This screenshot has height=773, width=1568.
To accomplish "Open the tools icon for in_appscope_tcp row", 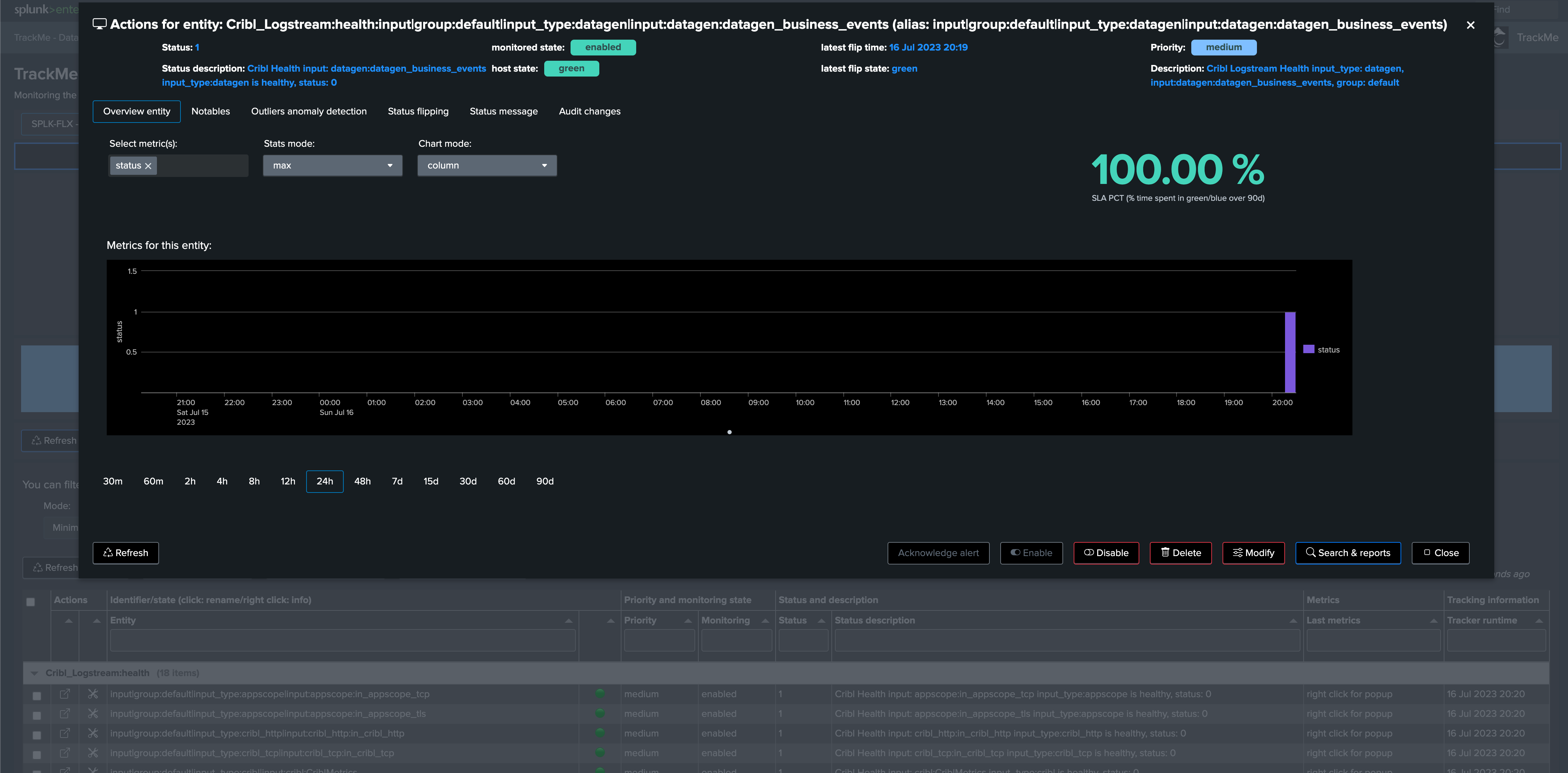I will (x=93, y=694).
